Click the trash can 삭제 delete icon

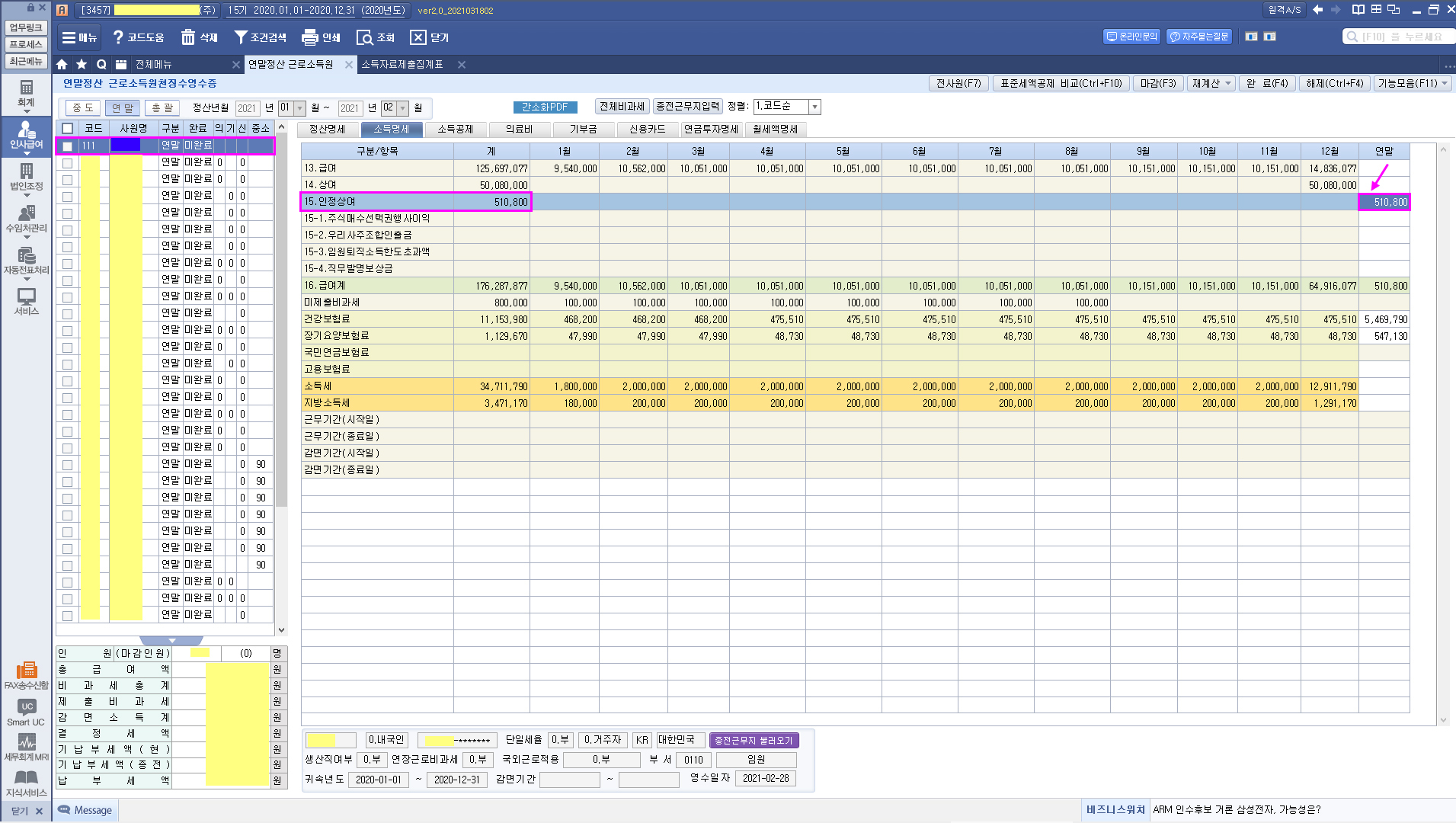pos(188,37)
